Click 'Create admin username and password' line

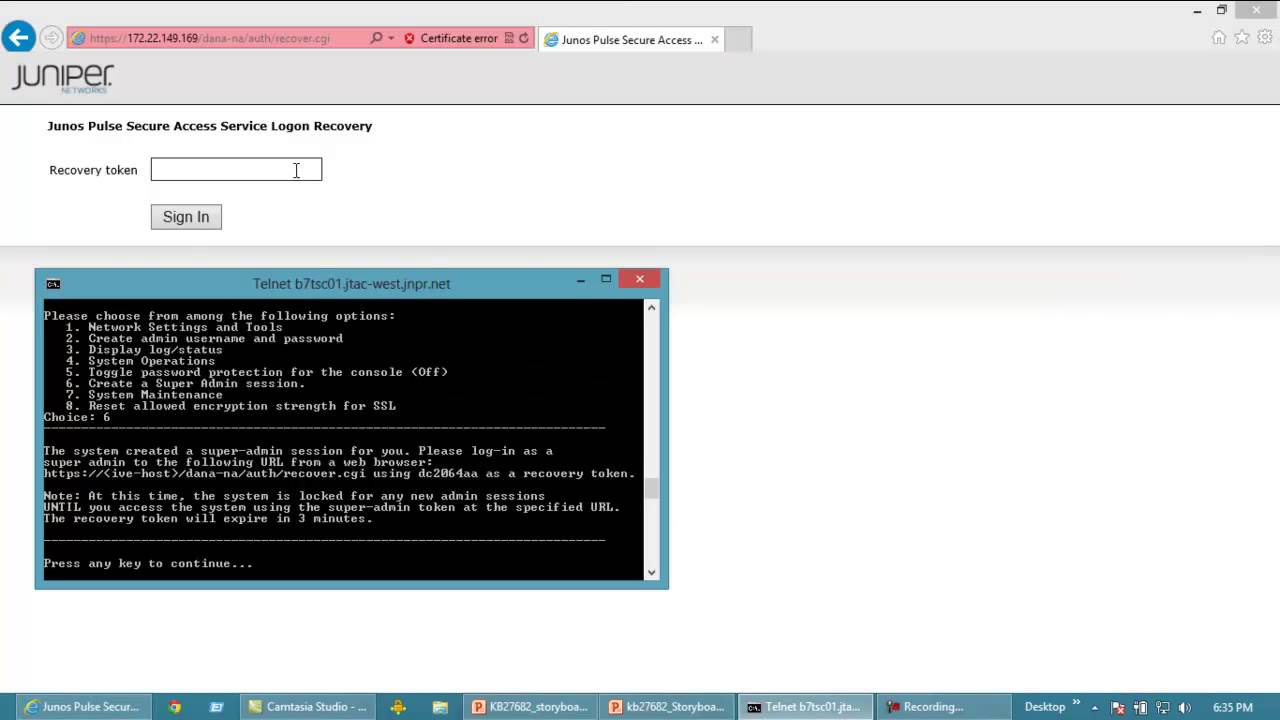pyautogui.click(x=204, y=338)
